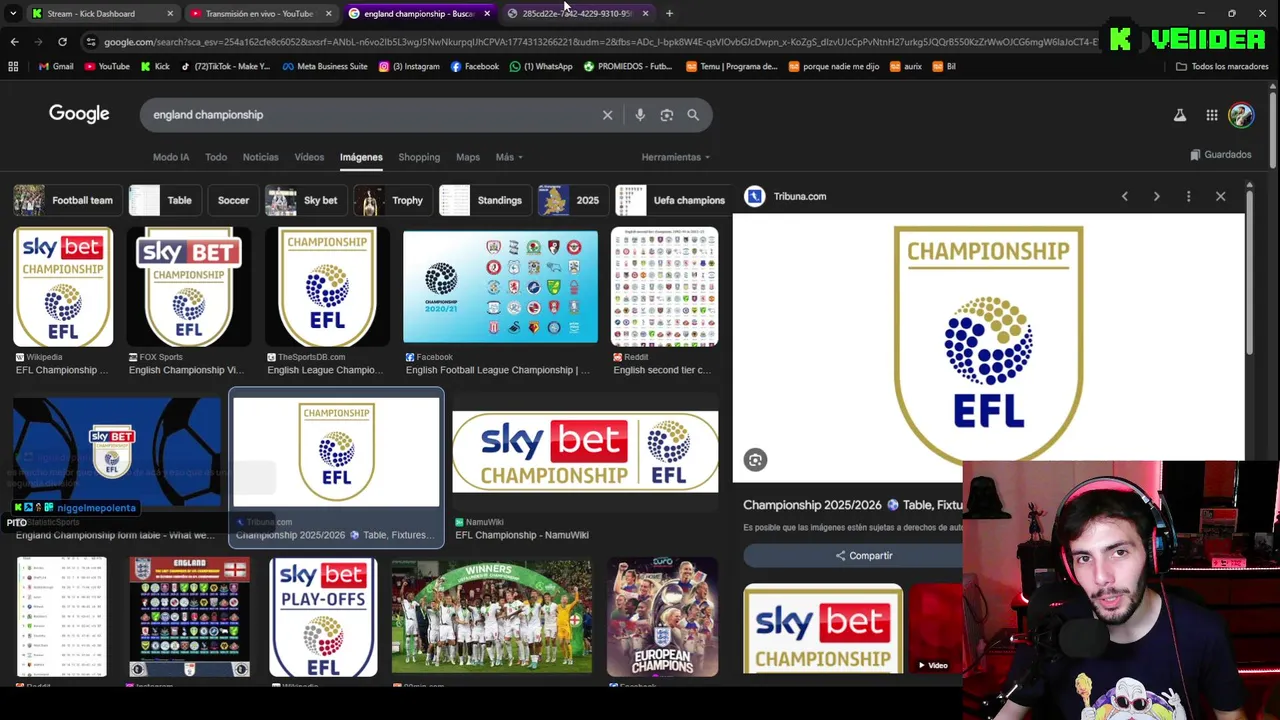Open the Wikipedia EFL Championship image result

coord(63,288)
